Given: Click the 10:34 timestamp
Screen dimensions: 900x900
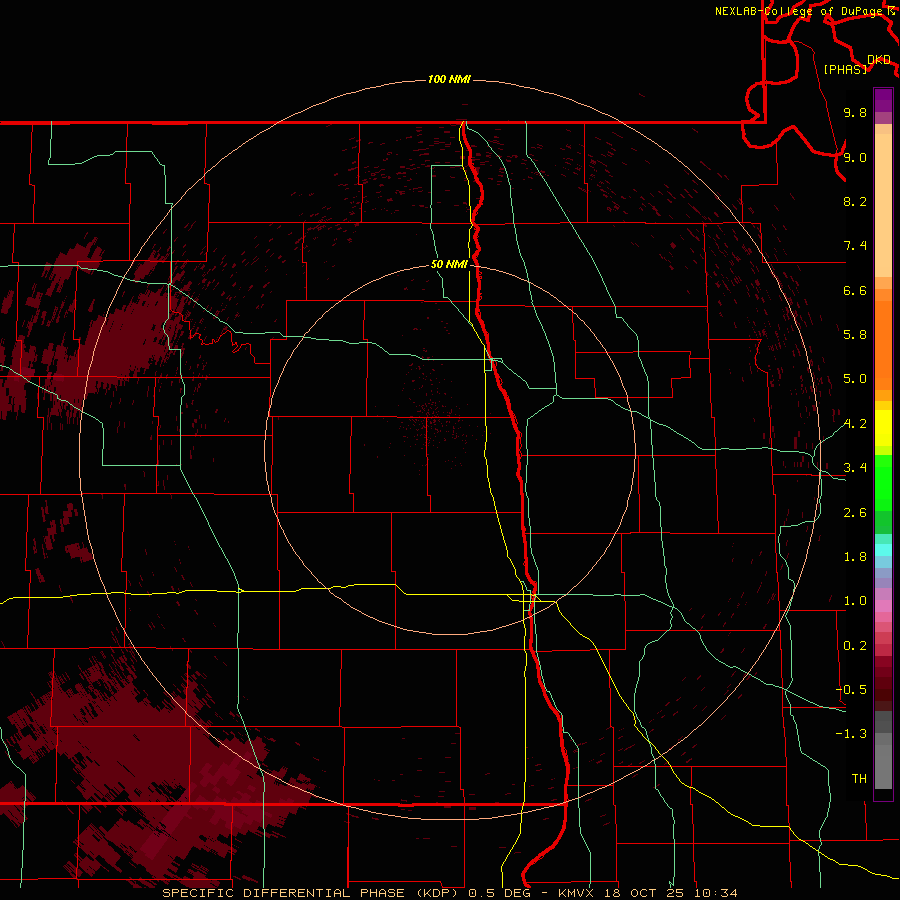Looking at the screenshot, I should [716, 893].
